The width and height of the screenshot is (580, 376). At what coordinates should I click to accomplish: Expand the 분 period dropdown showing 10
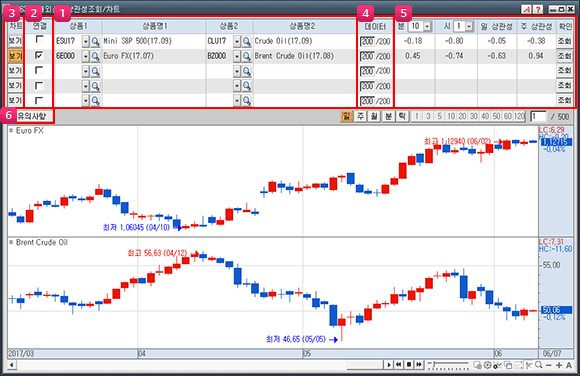tap(428, 26)
